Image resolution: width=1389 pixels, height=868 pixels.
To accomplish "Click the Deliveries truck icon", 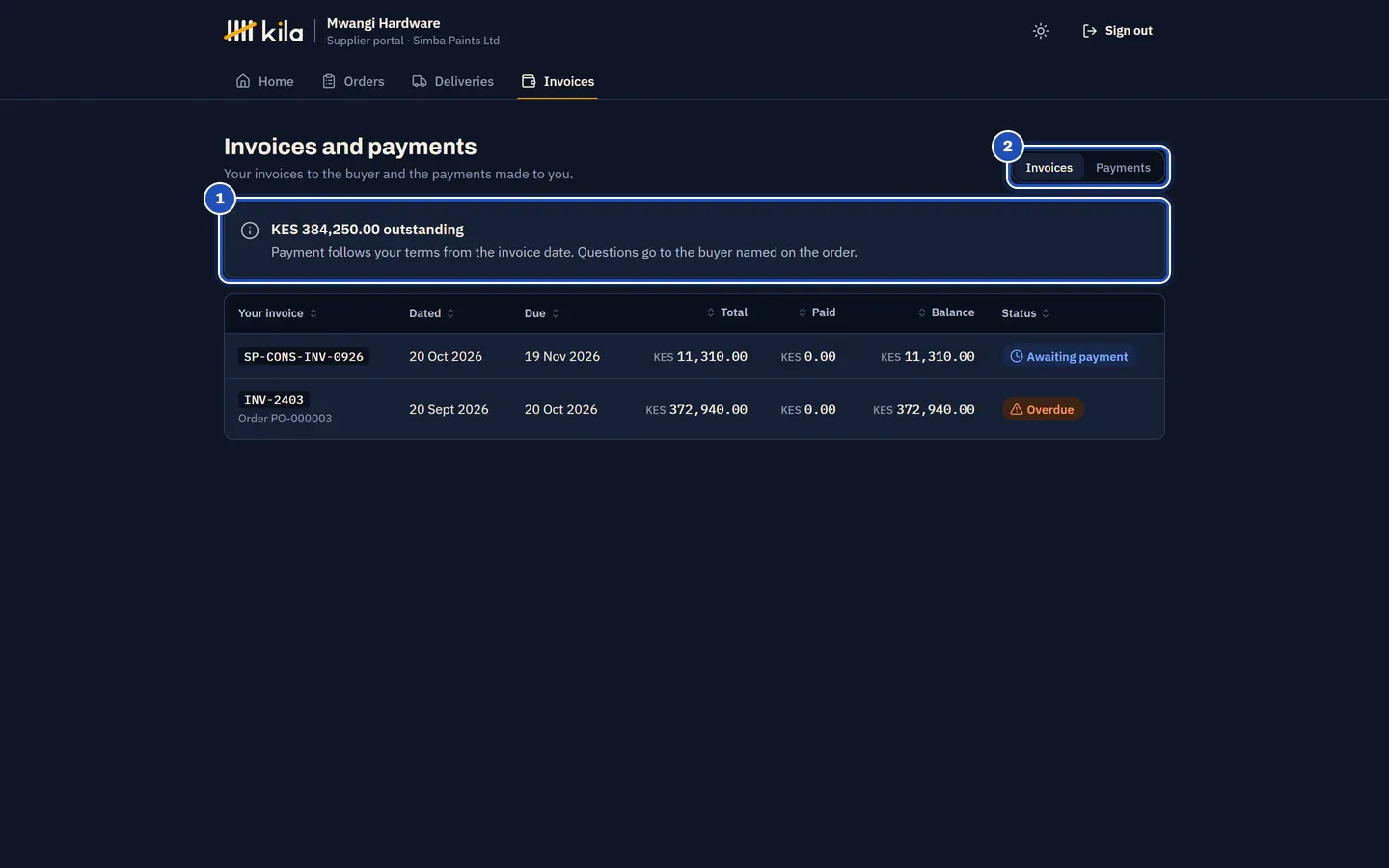I will (x=420, y=81).
